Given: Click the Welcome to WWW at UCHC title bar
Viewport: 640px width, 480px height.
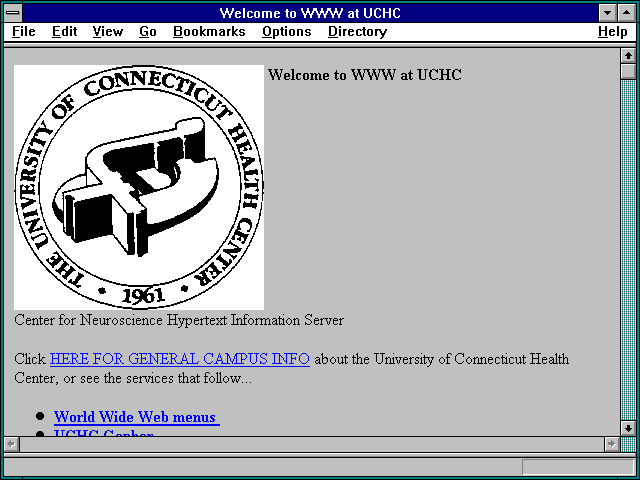Looking at the screenshot, I should click(310, 13).
